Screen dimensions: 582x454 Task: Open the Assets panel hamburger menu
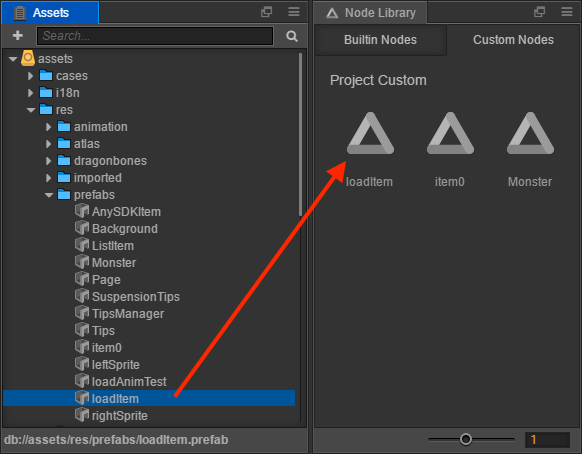point(294,12)
